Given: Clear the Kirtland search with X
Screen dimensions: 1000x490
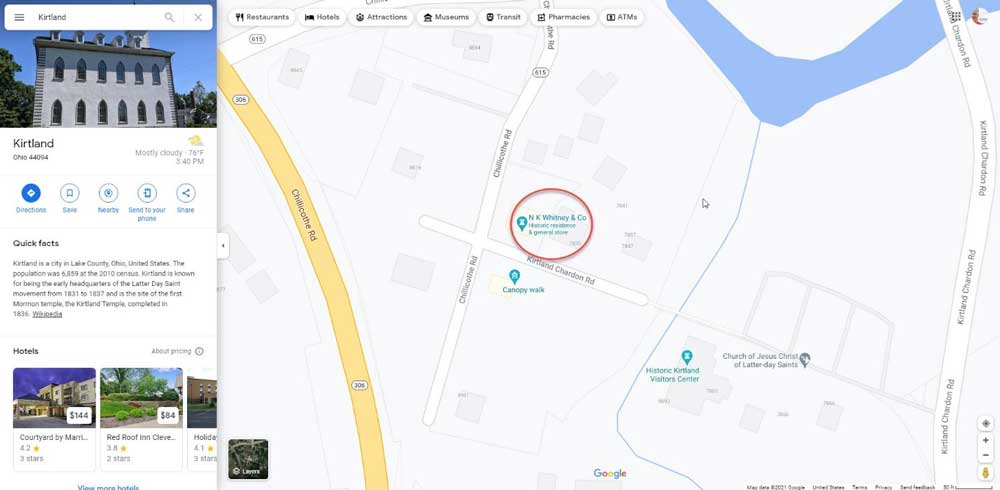Looking at the screenshot, I should [198, 17].
